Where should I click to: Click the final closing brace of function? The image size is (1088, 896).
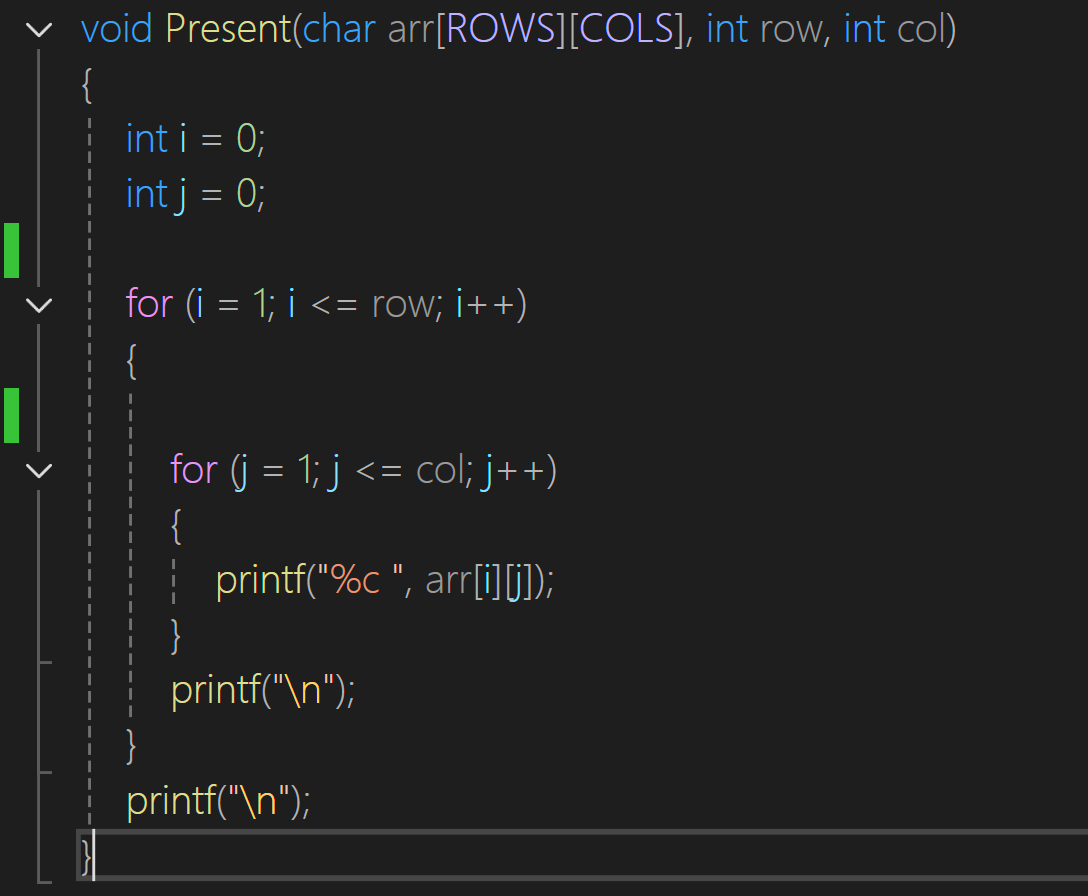coord(86,856)
